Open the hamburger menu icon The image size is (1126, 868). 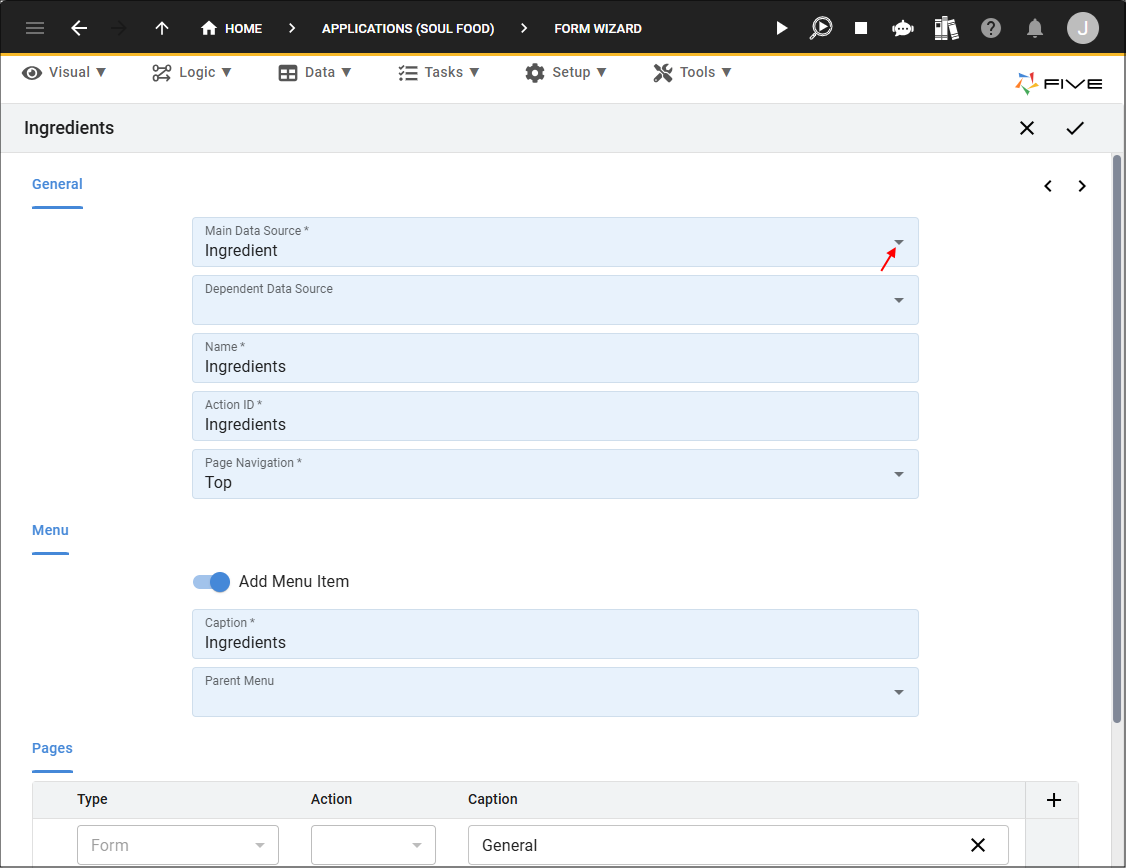[34, 28]
